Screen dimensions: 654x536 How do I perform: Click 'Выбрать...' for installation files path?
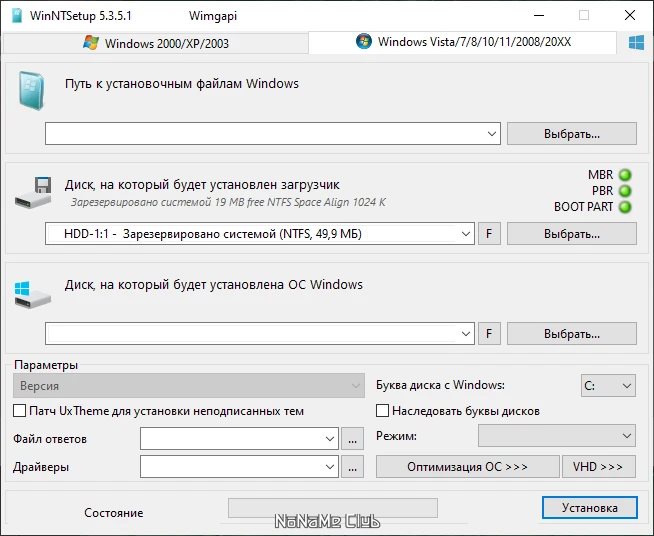tap(572, 134)
